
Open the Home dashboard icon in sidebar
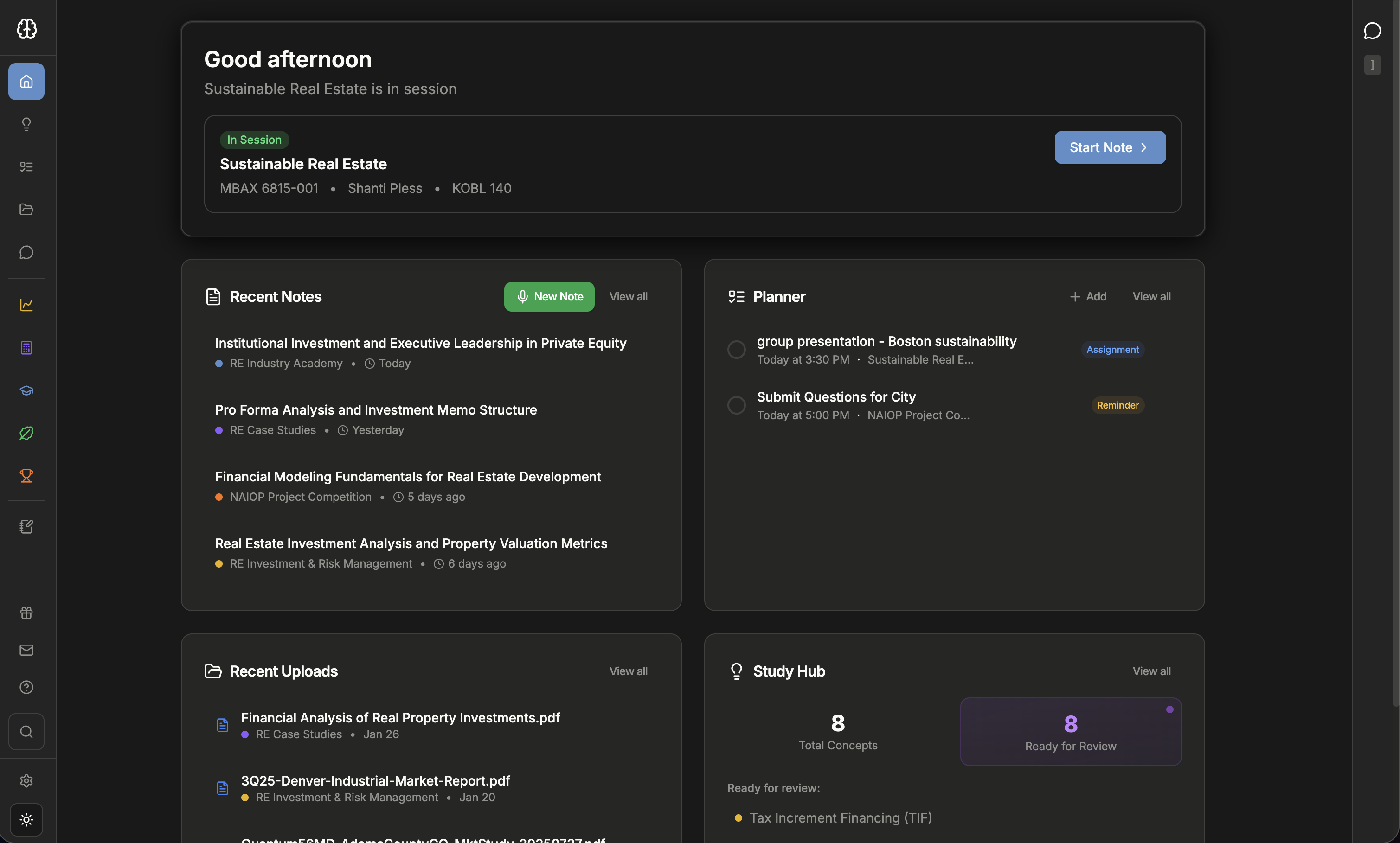pos(26,81)
